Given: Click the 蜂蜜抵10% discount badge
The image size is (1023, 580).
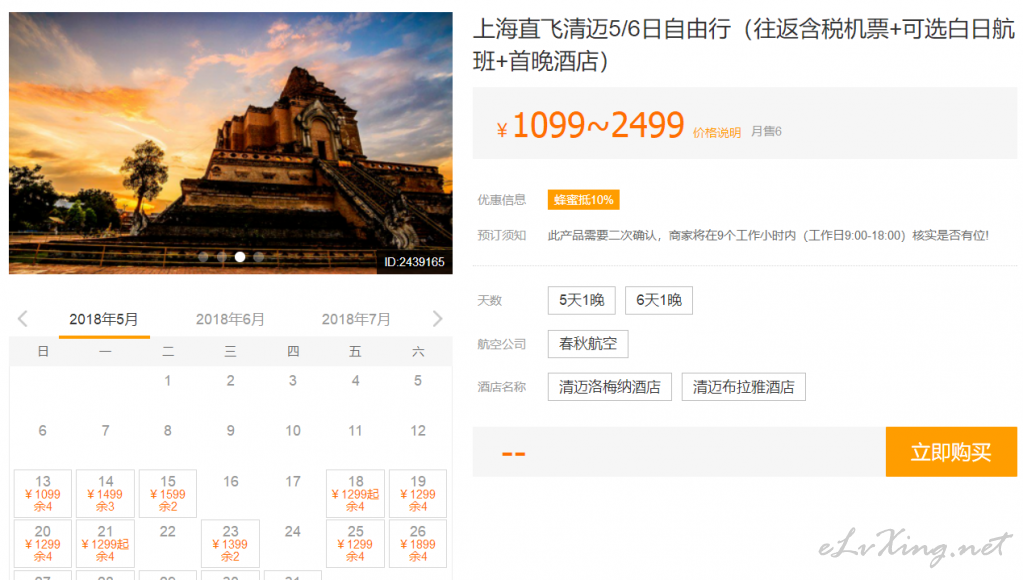Looking at the screenshot, I should click(583, 200).
